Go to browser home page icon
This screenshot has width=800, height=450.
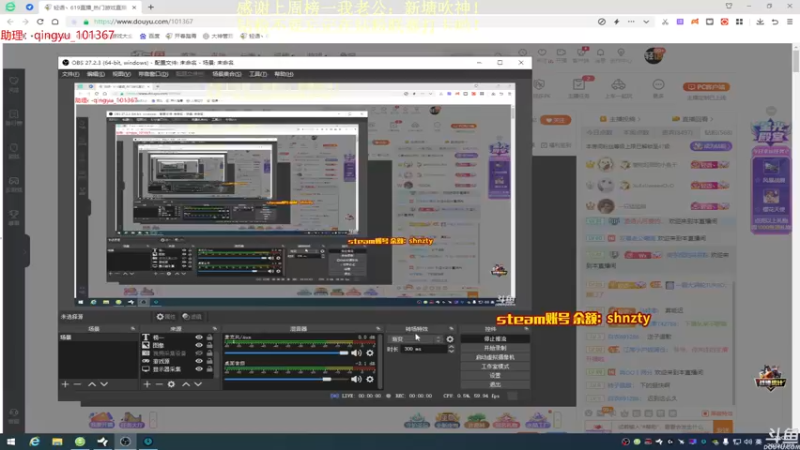coord(55,21)
